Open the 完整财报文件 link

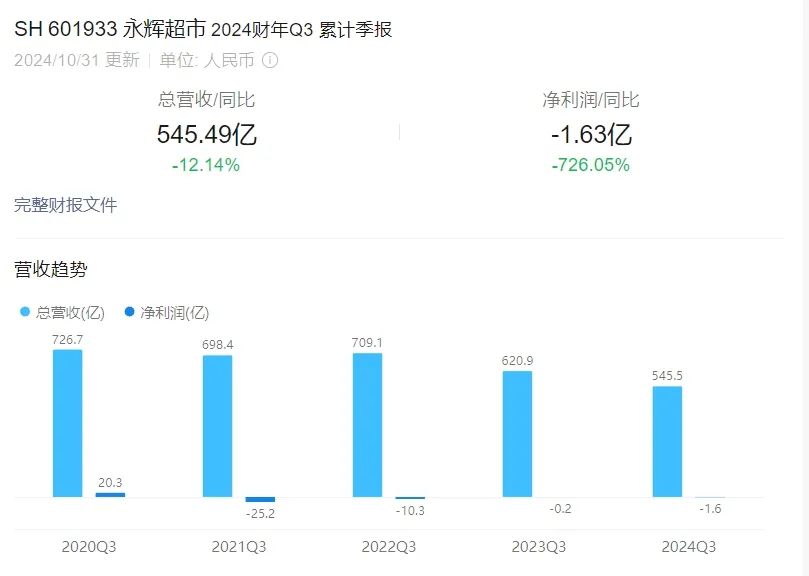(x=66, y=205)
